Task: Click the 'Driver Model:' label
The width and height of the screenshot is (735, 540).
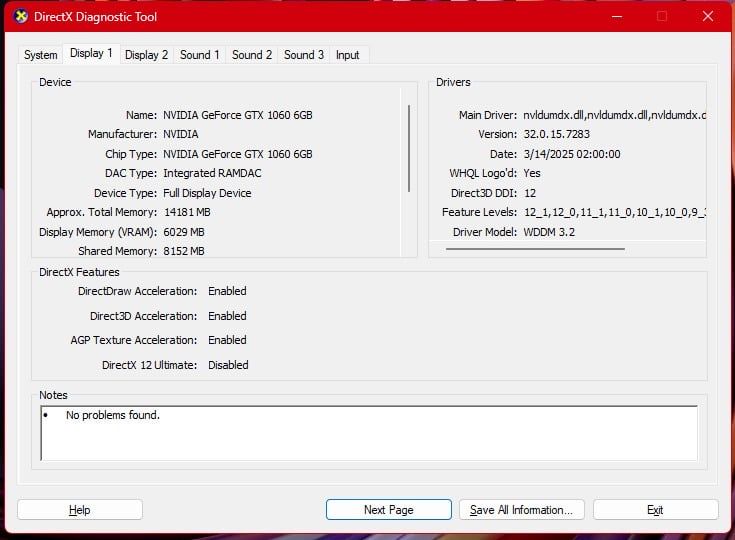Action: (485, 232)
